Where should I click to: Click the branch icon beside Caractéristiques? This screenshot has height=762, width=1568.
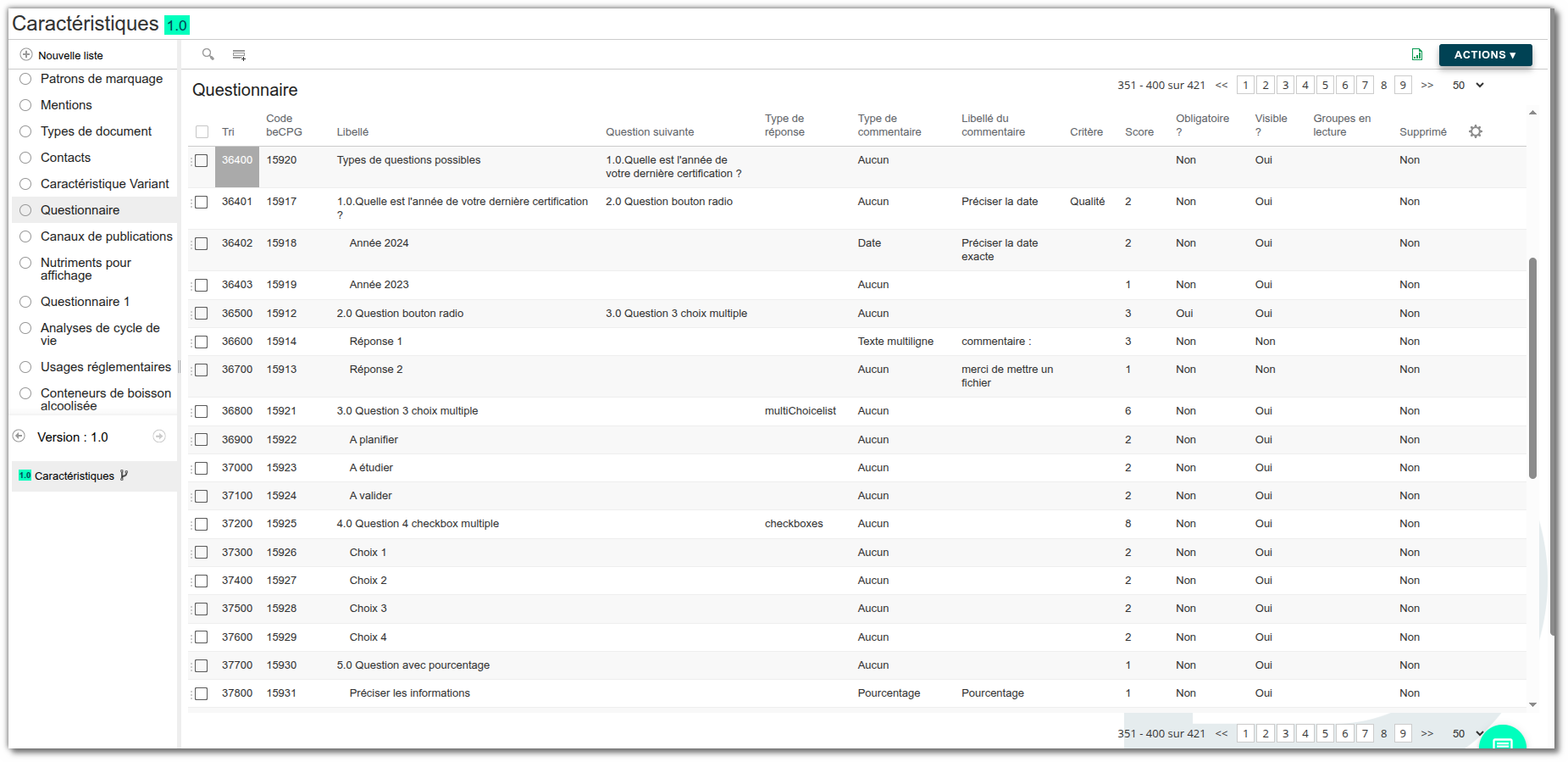pos(124,476)
